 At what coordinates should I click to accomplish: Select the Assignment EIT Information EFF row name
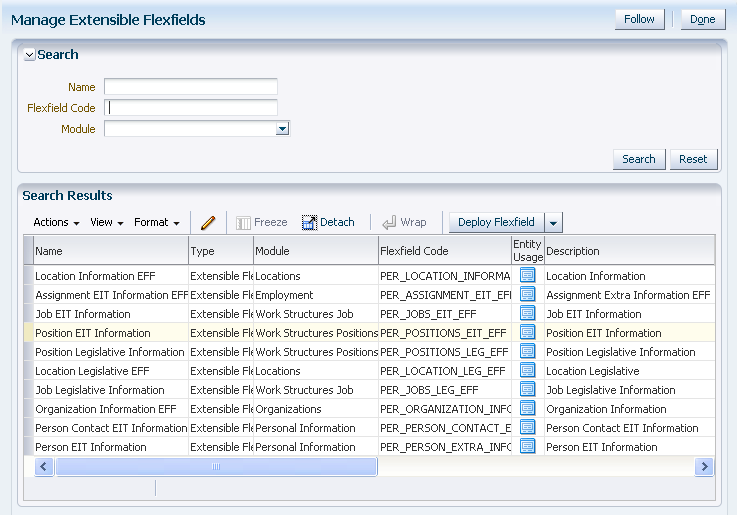click(111, 295)
